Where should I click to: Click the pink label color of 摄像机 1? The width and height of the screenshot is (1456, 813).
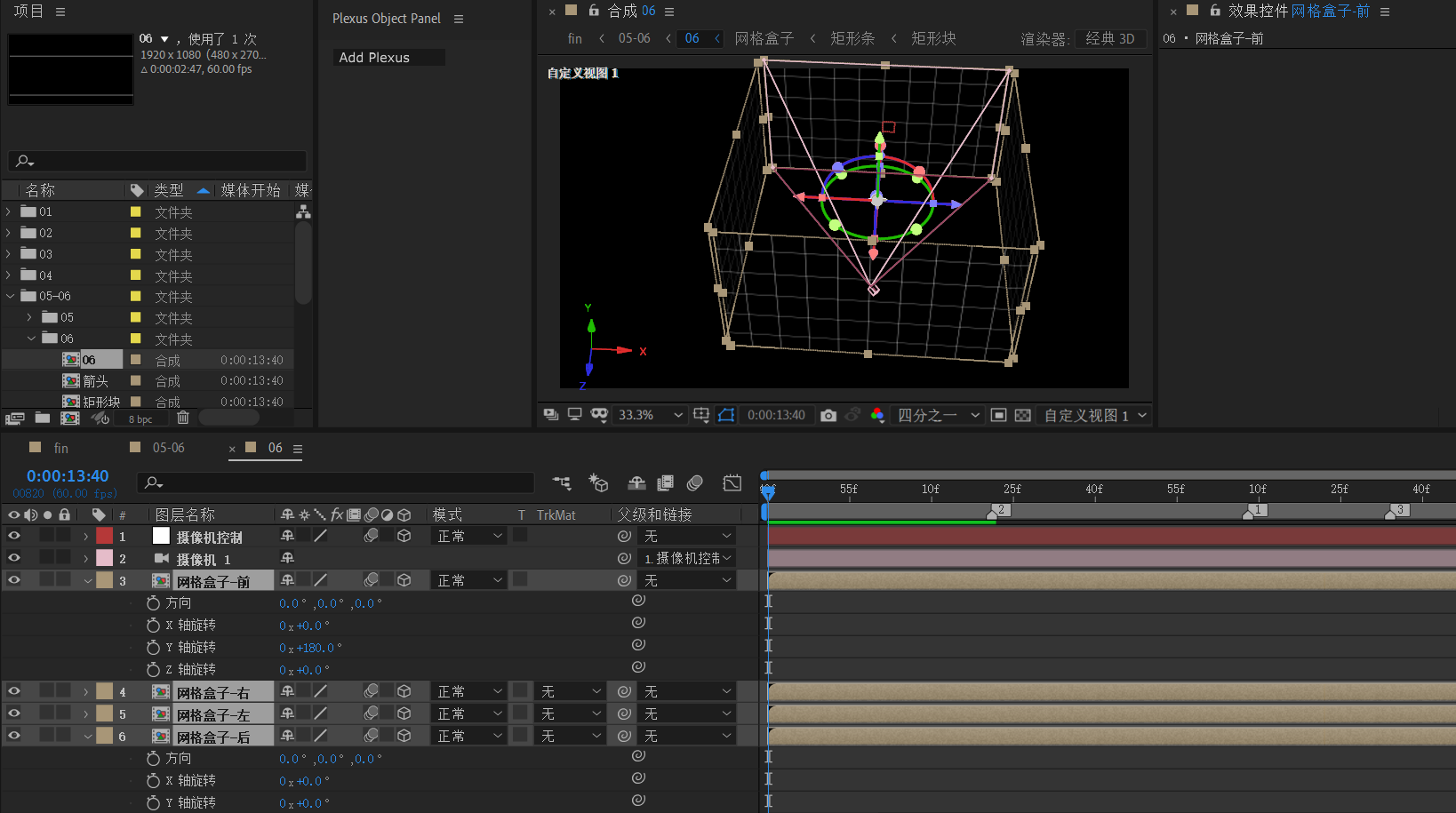click(105, 558)
